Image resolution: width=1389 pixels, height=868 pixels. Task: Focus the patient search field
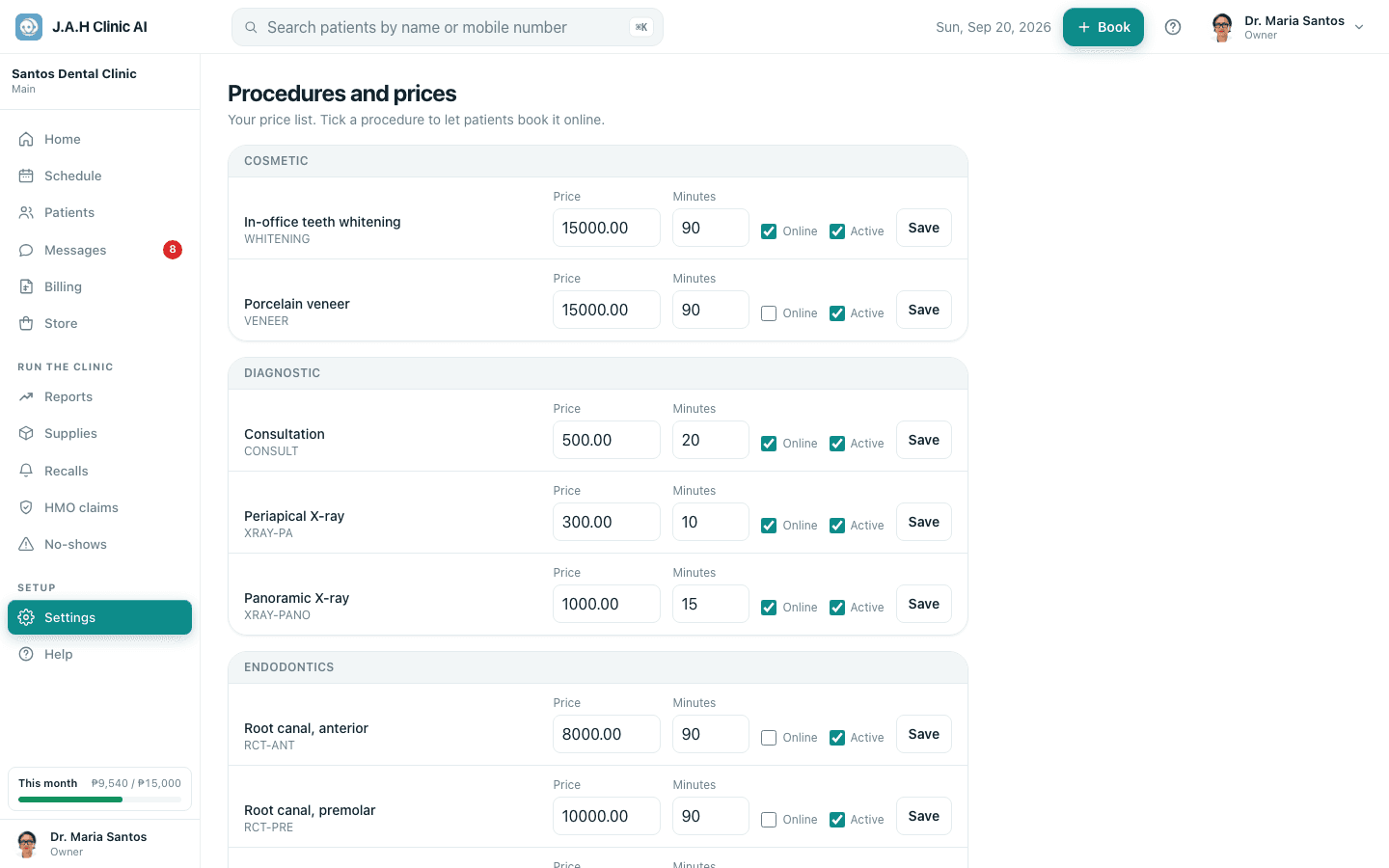pyautogui.click(x=448, y=27)
